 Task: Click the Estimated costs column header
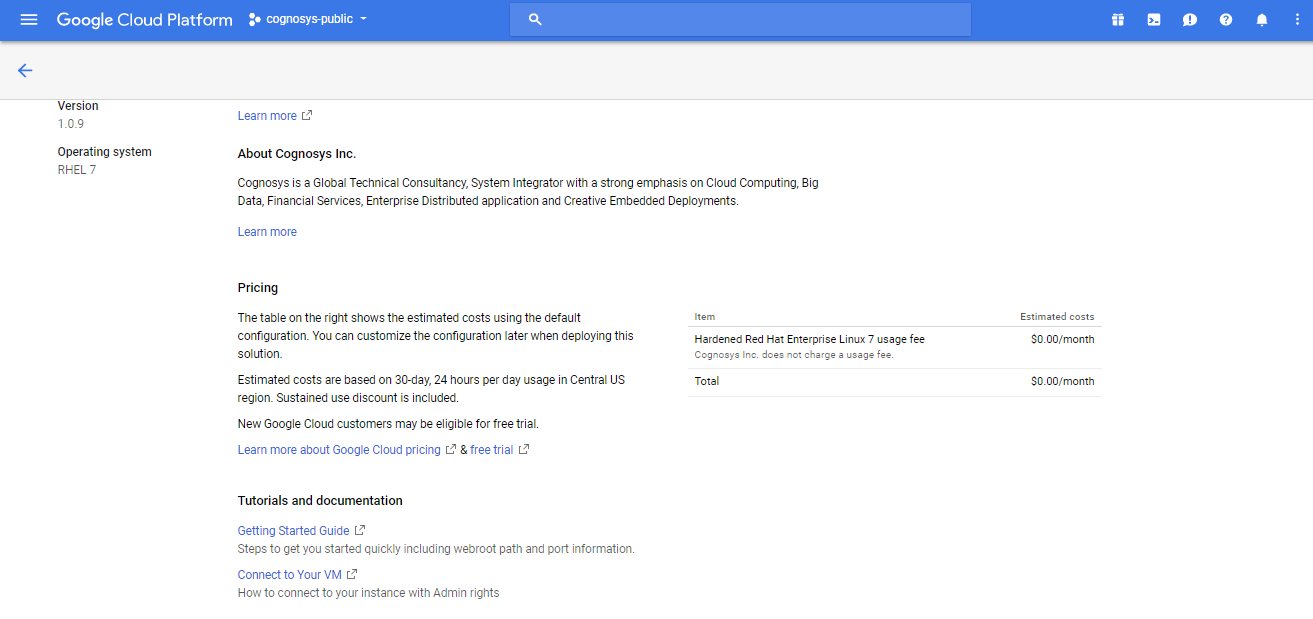(x=1056, y=317)
